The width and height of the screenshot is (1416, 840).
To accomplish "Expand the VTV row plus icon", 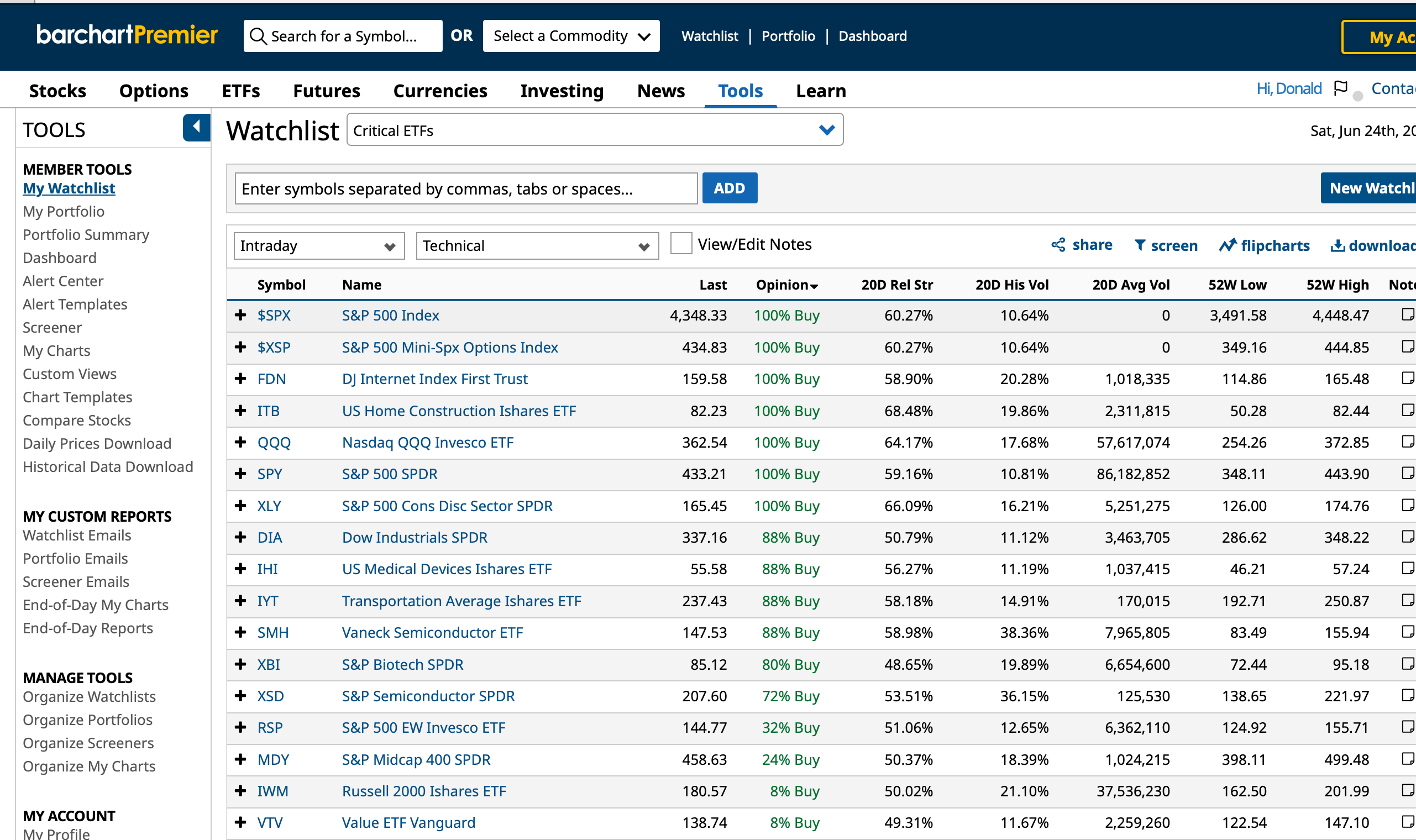I will point(240,822).
